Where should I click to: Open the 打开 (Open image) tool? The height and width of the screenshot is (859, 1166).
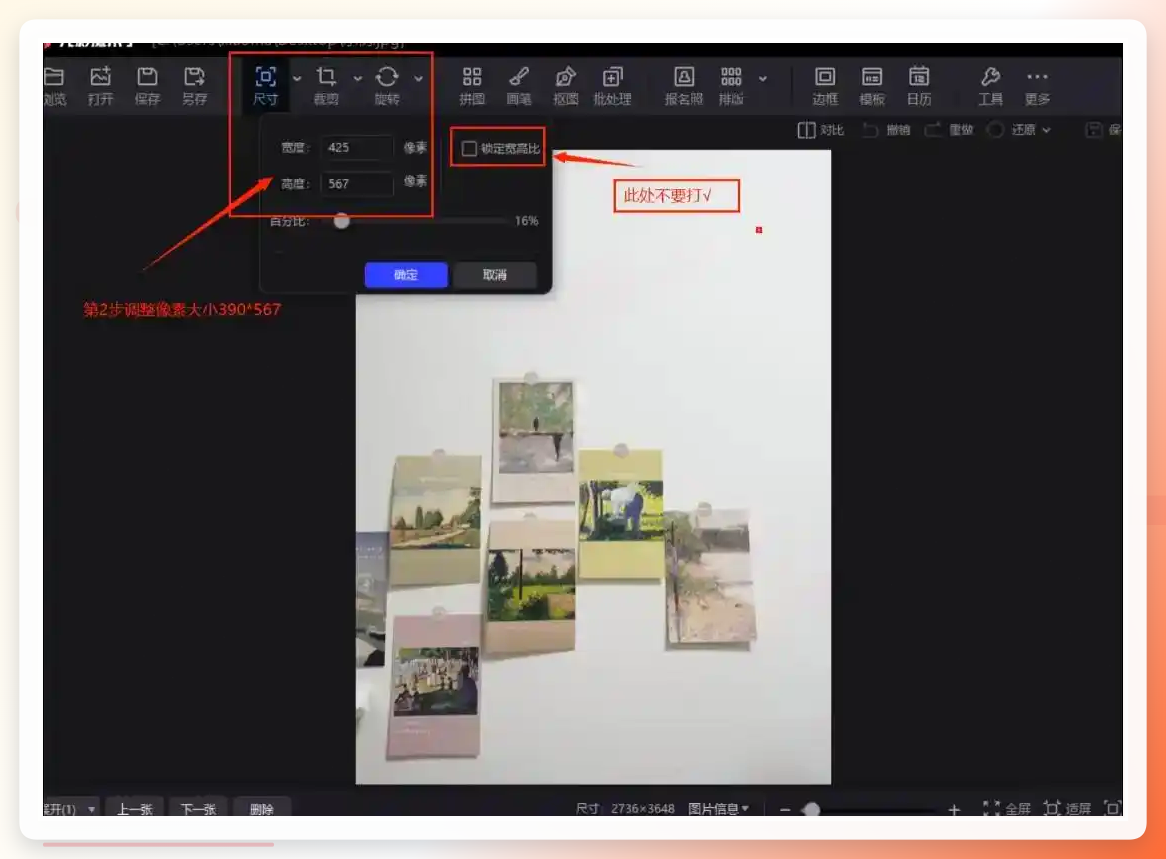[x=100, y=86]
